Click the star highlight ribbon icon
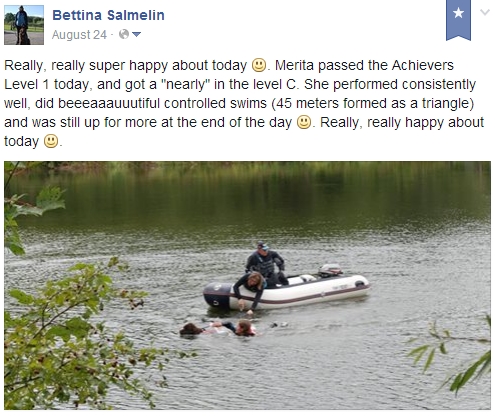 458,20
